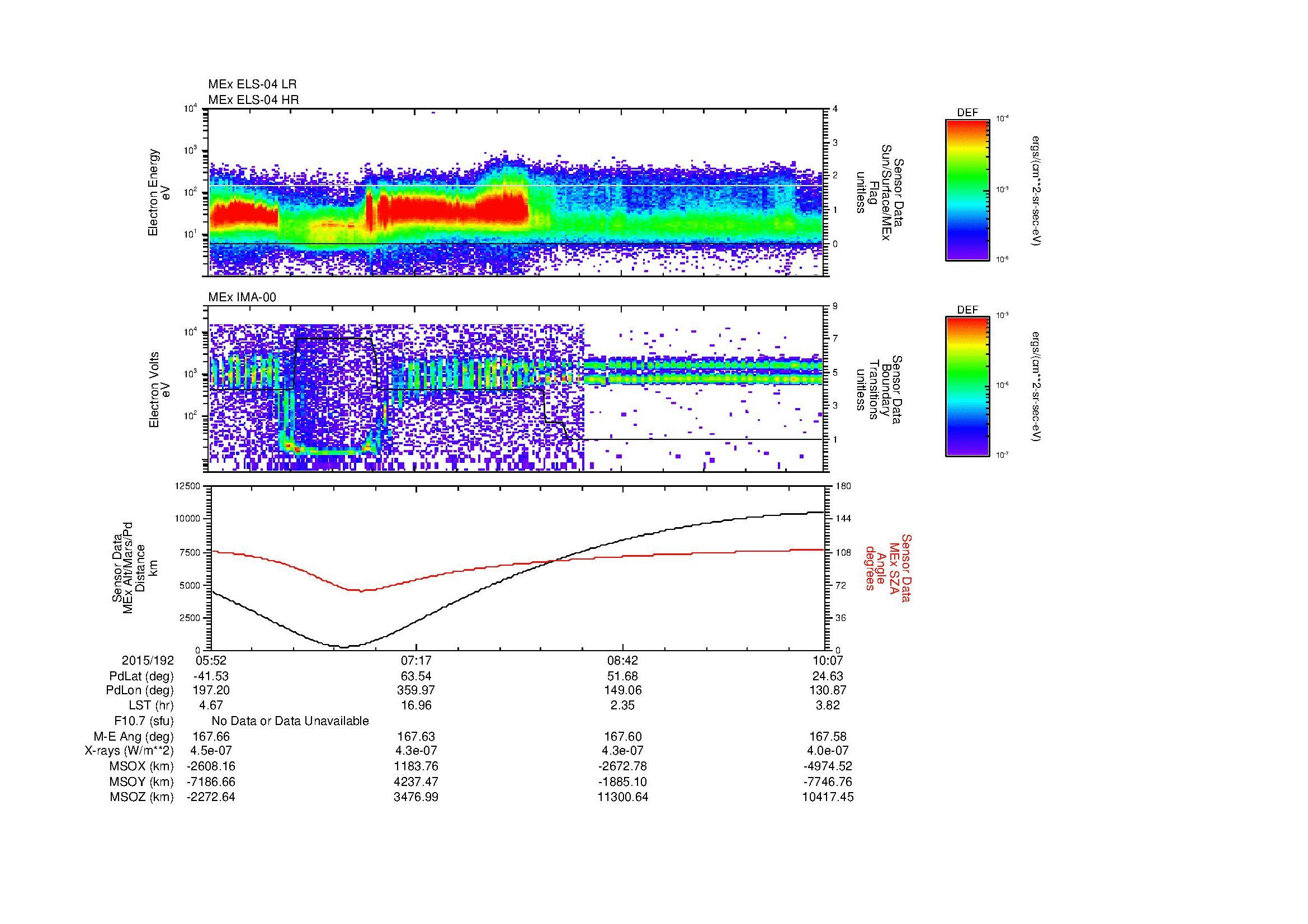Select the 'LST (hr)' row label
Screen dimensions: 1308x924
tap(151, 705)
